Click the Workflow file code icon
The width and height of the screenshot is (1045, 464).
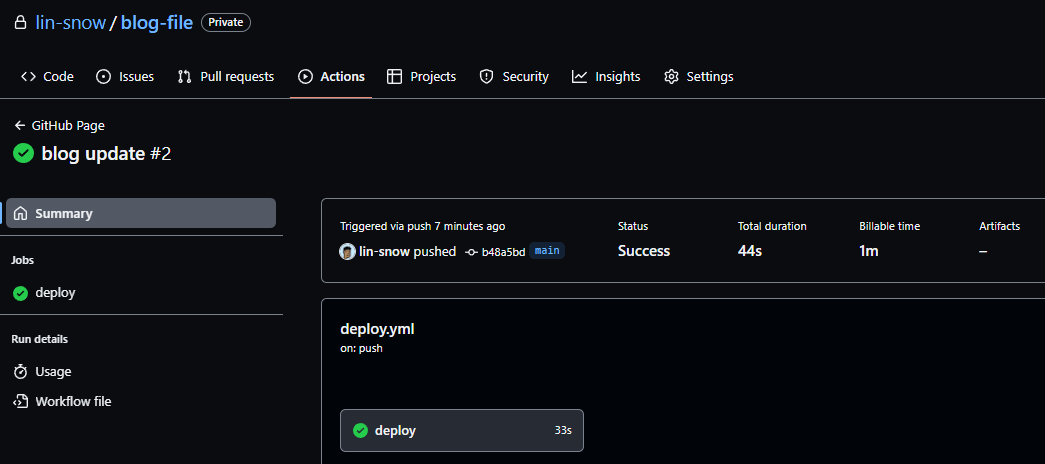click(x=21, y=401)
